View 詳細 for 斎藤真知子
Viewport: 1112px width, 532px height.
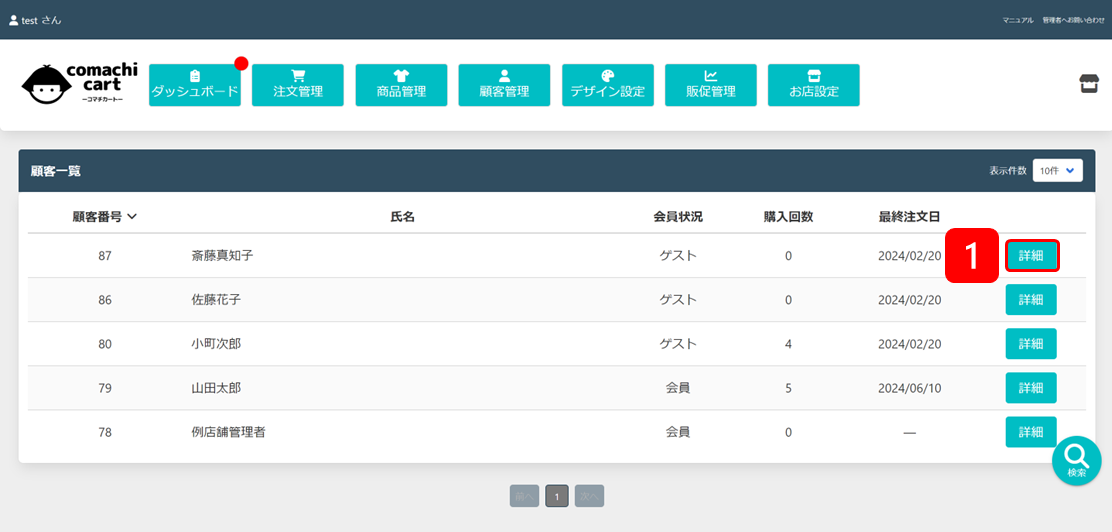click(1031, 255)
